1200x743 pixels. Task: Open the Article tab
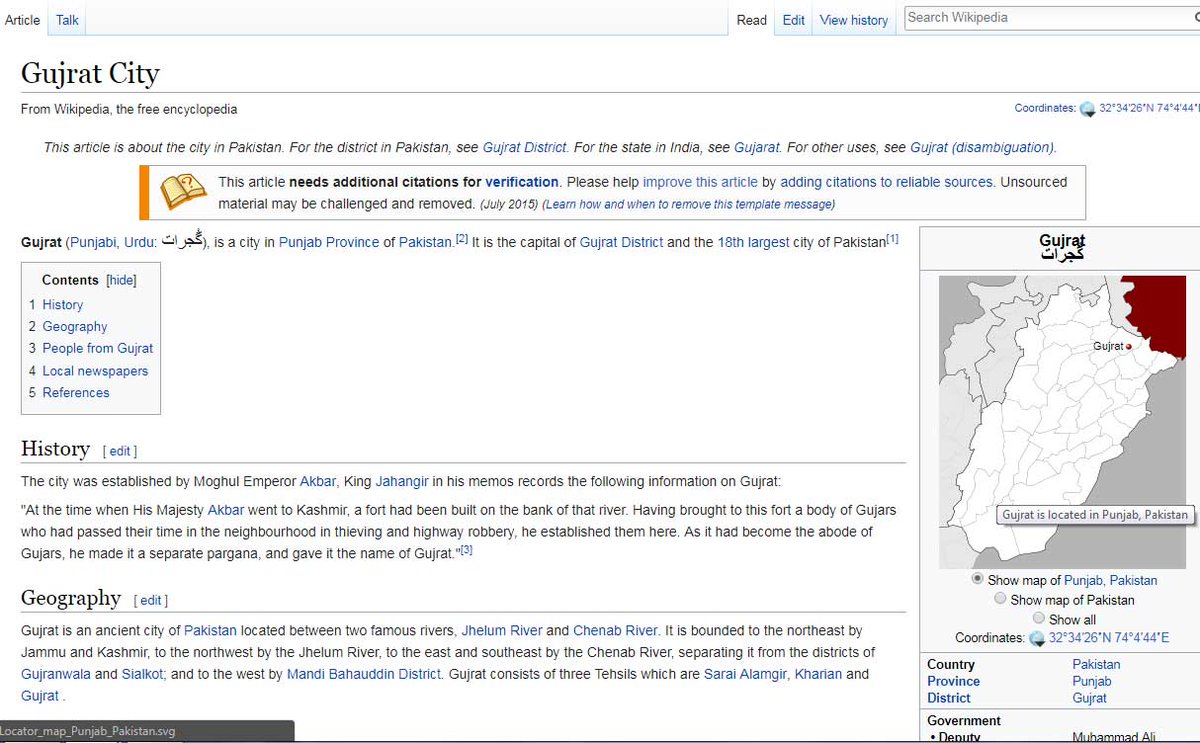pyautogui.click(x=23, y=20)
